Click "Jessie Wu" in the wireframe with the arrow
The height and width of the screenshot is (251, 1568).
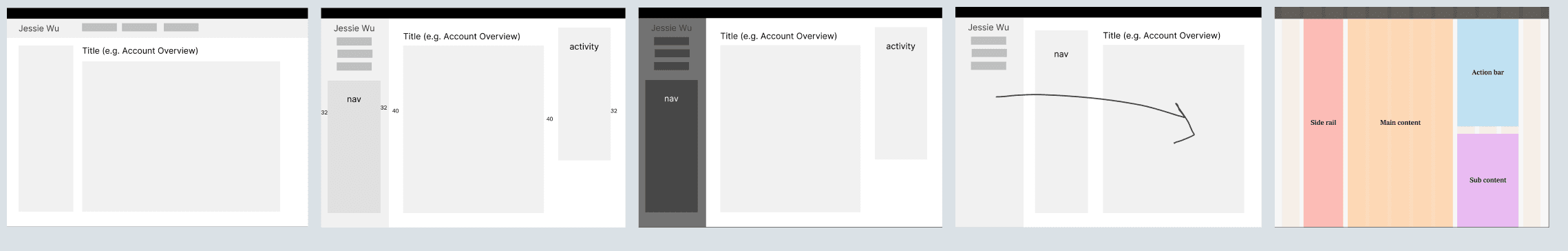pos(988,27)
